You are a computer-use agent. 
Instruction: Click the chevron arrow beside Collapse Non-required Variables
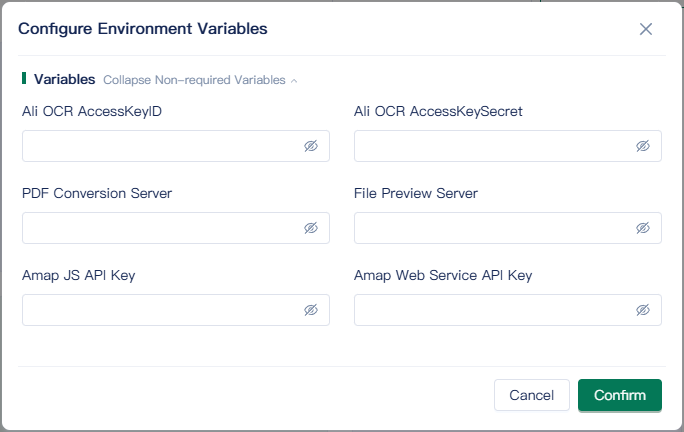[x=294, y=81]
